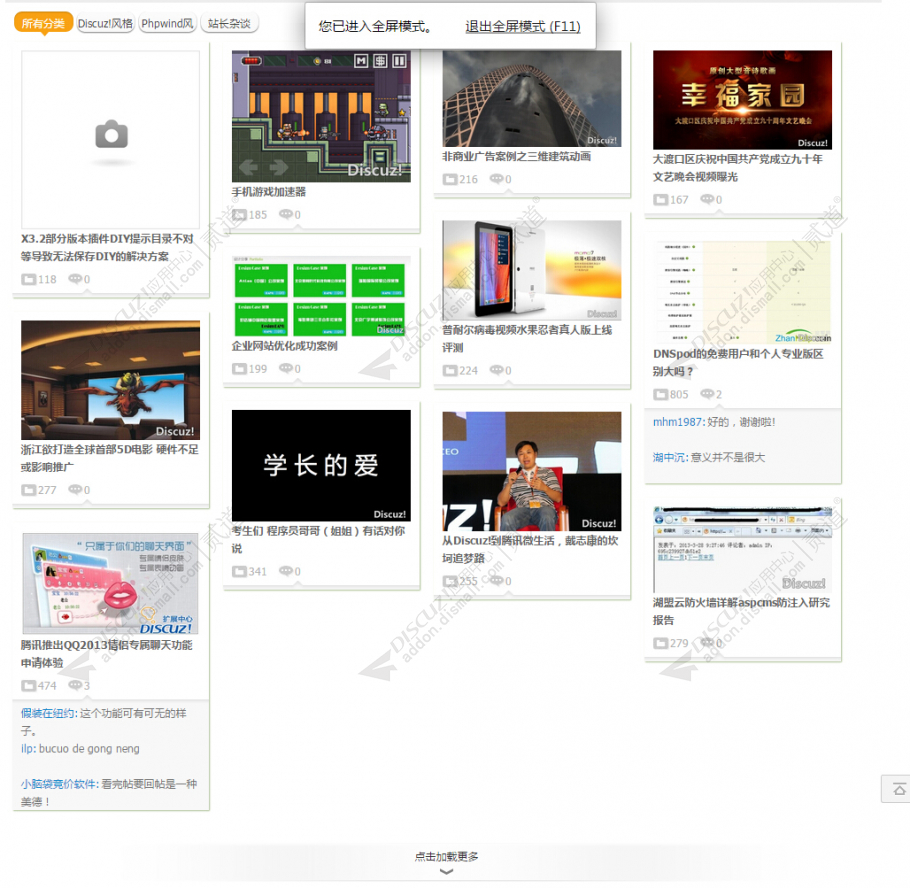Click the back-to-top arrow icon
910x888 pixels.
tap(899, 789)
